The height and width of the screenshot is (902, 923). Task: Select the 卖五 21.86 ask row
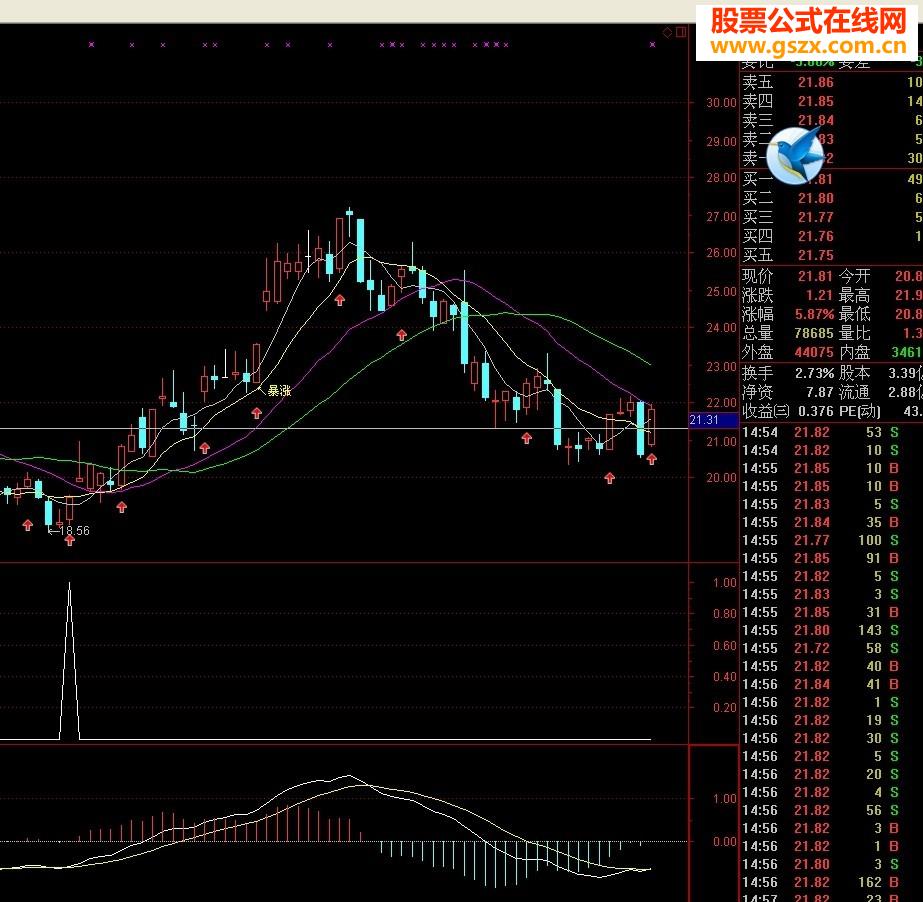(831, 82)
